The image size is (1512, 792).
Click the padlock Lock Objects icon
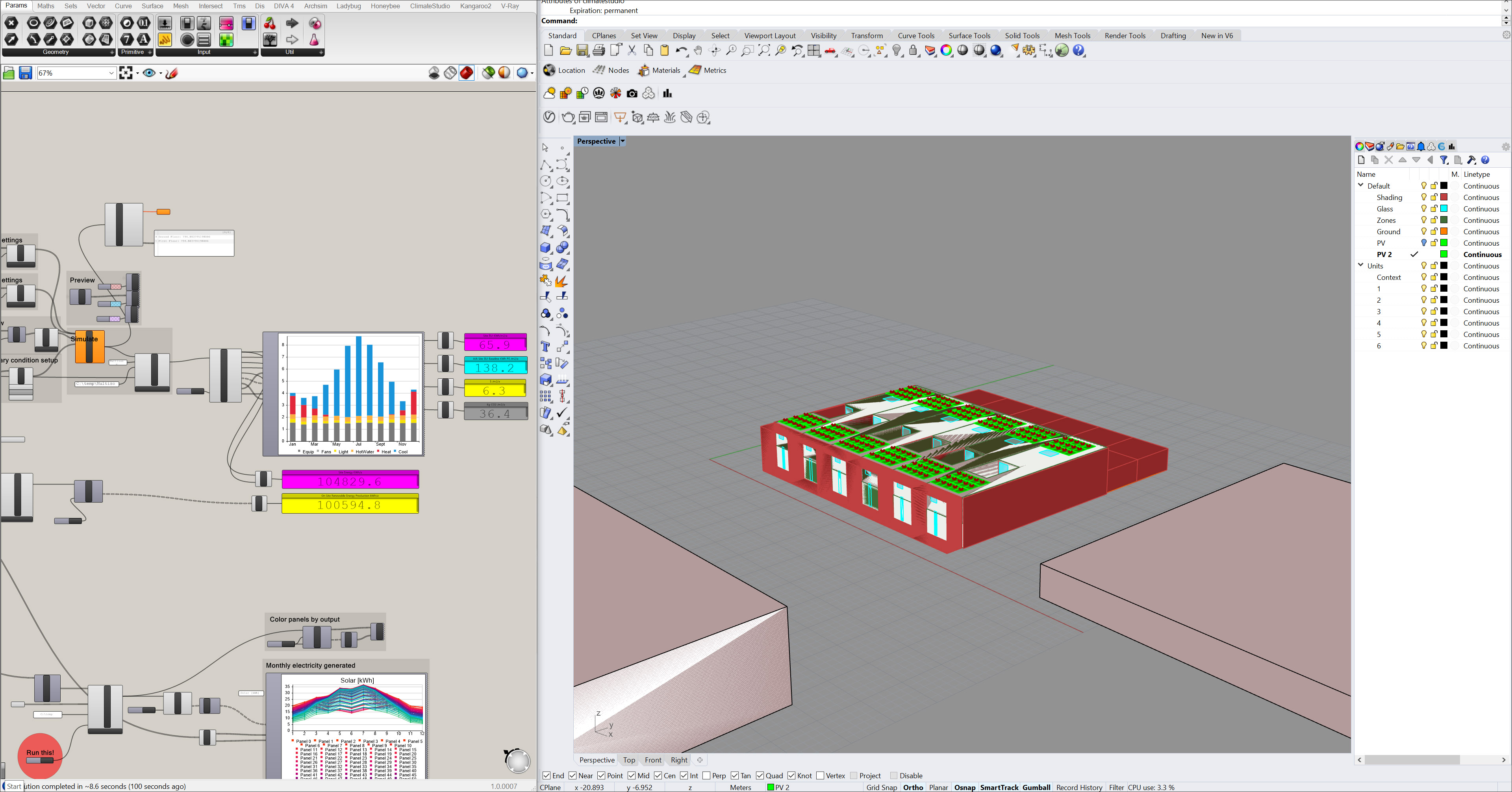[913, 50]
